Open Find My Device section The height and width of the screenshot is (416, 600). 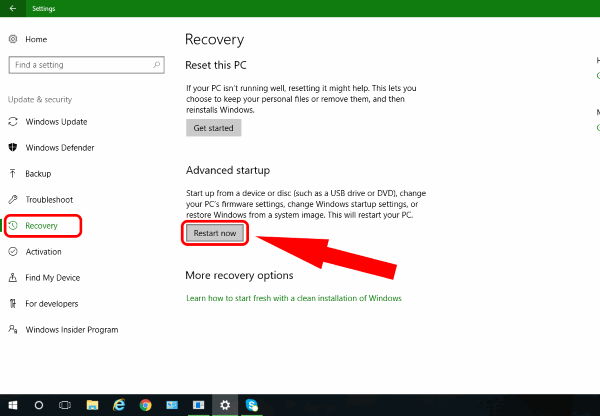[x=52, y=278]
